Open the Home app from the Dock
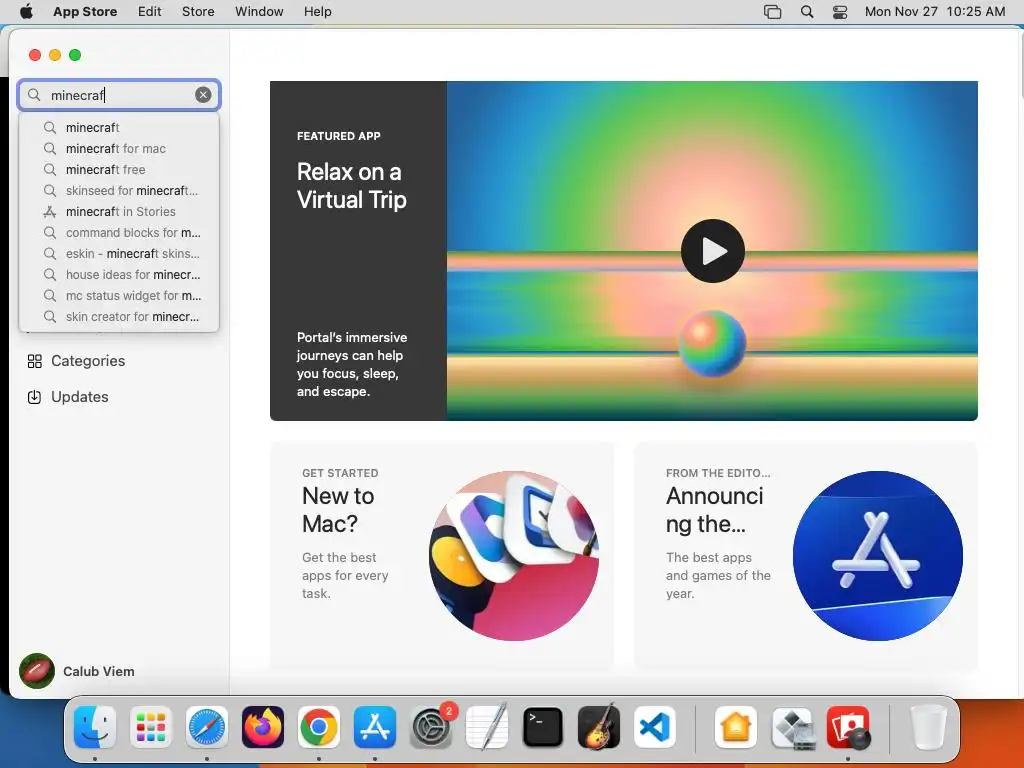This screenshot has height=768, width=1024. click(735, 727)
